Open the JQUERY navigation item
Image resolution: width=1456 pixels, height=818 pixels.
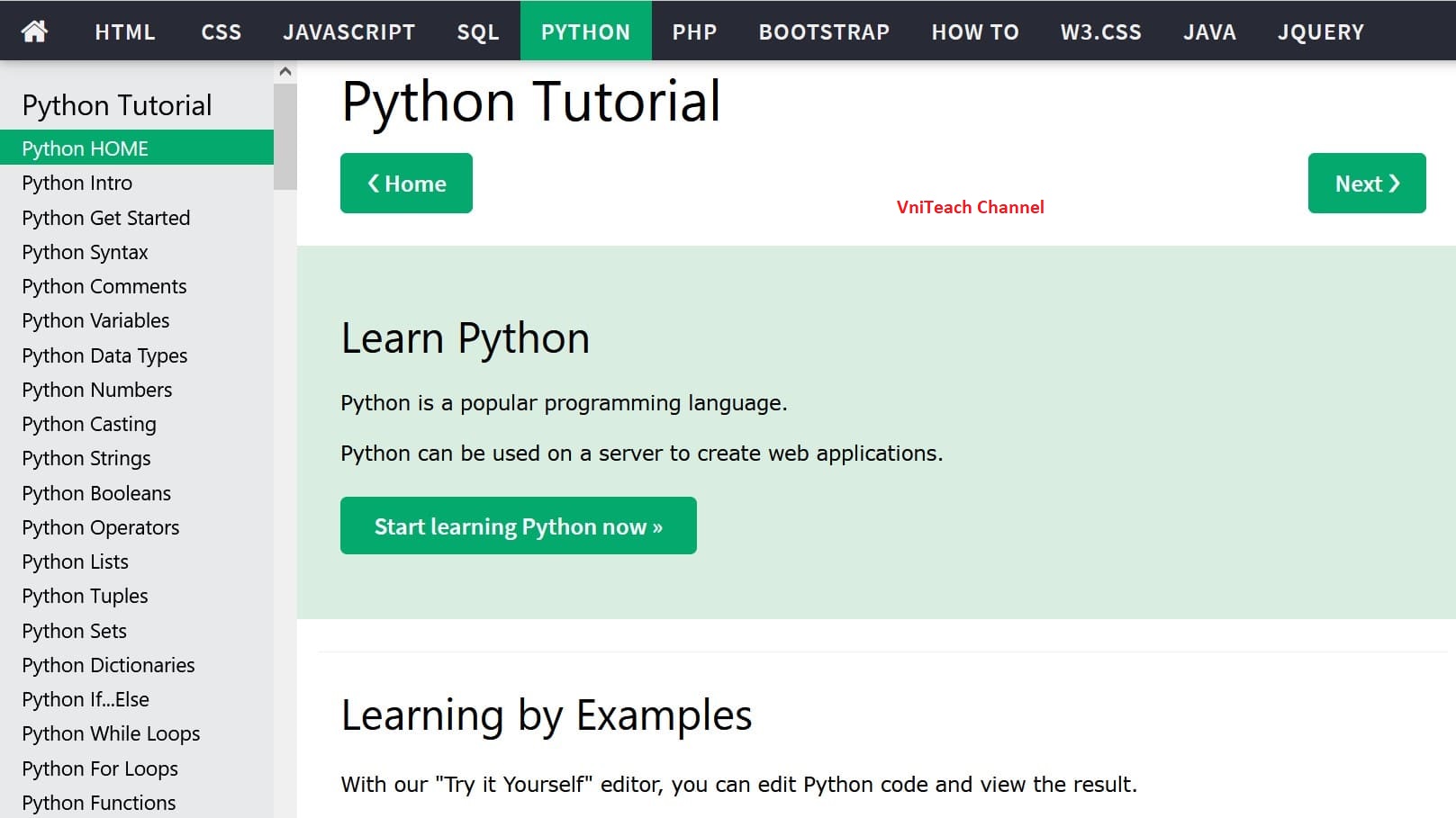pos(1320,31)
